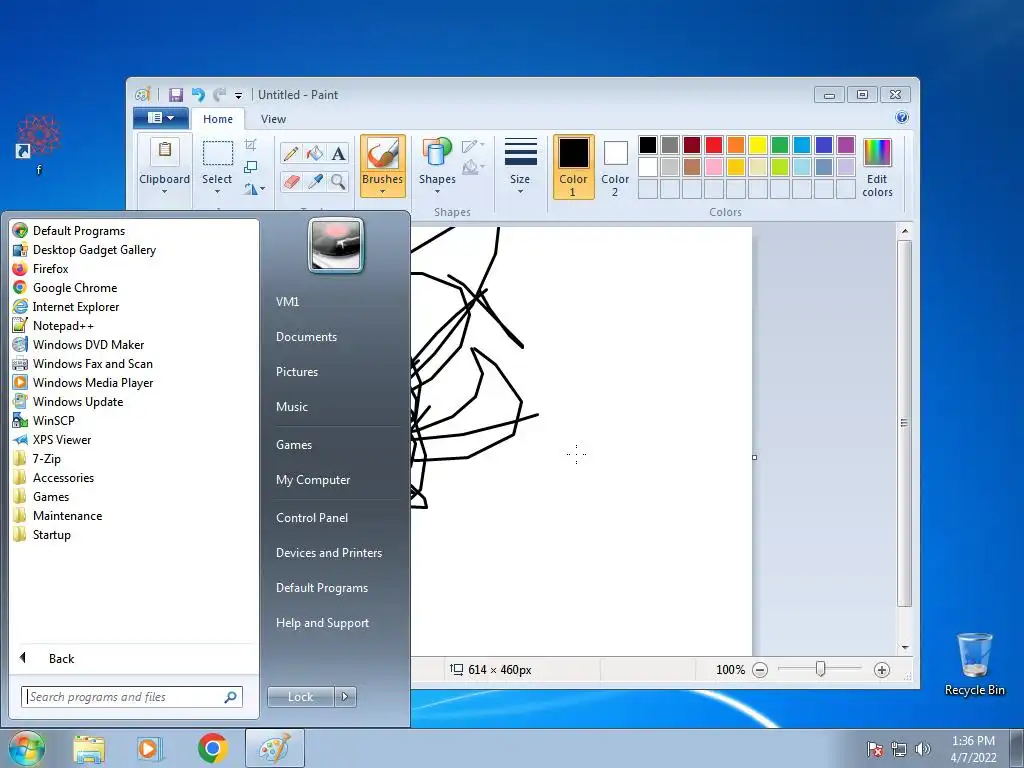The width and height of the screenshot is (1024, 768).
Task: Open the Paint file menu dropdown
Action: click(161, 118)
